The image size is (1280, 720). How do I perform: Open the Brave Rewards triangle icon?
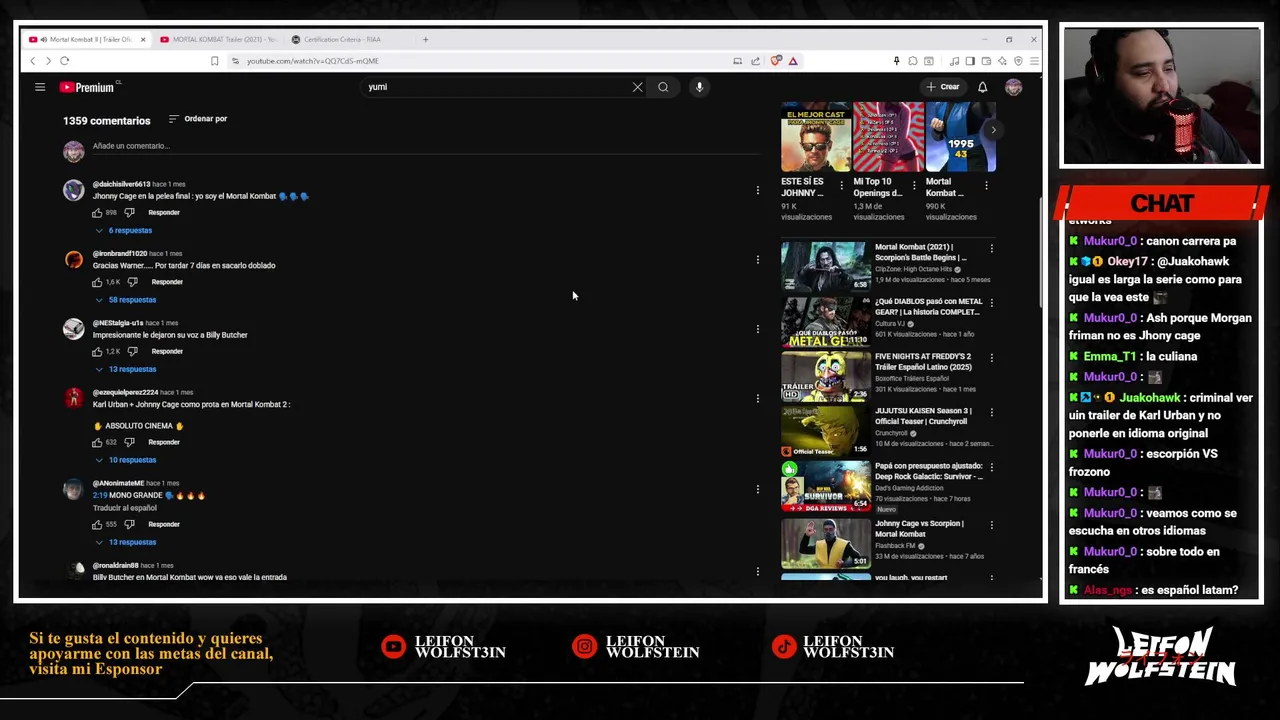[793, 61]
